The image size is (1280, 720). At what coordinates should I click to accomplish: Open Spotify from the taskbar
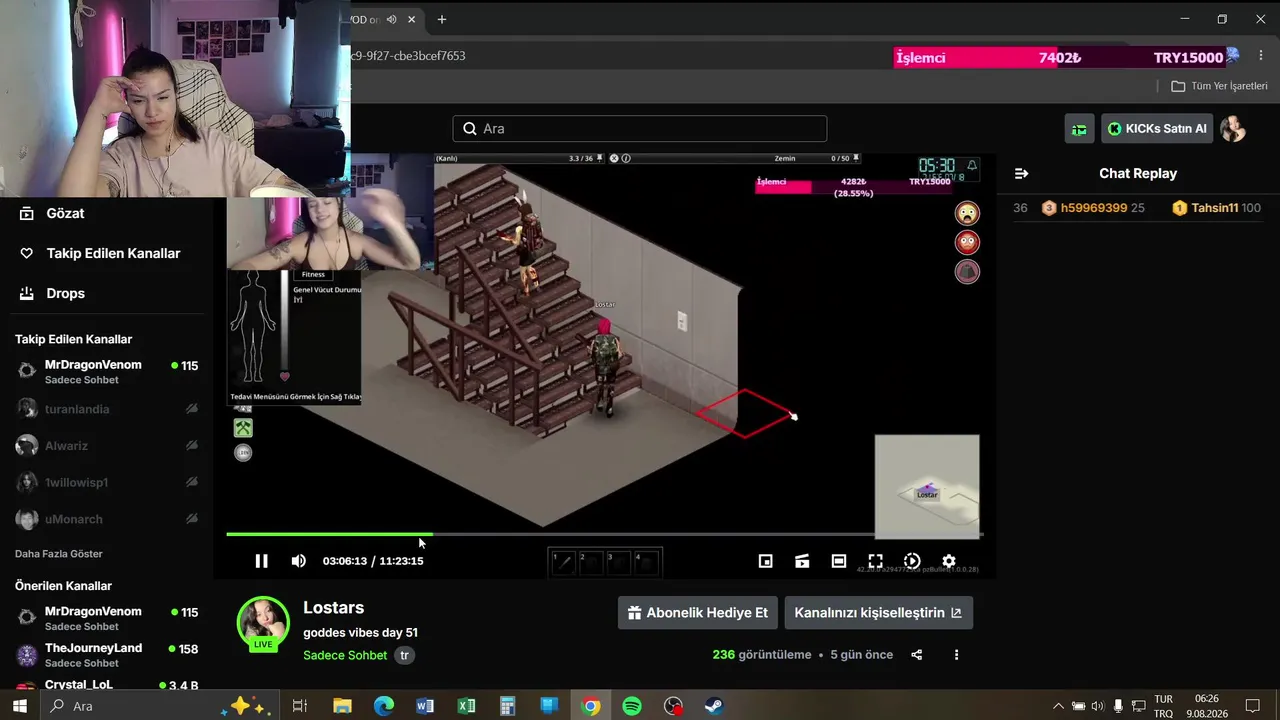coord(632,706)
